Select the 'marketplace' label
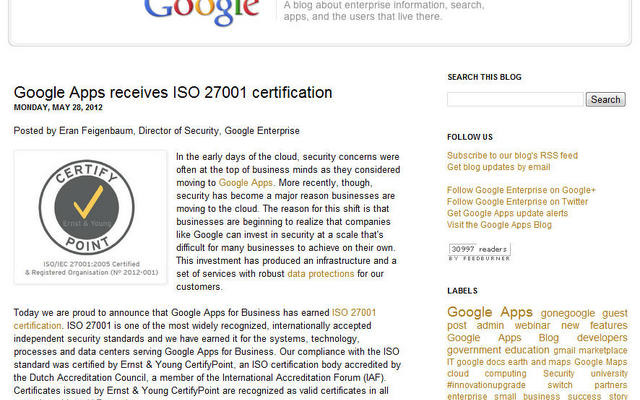Screen dimensions: 640x400 [603, 351]
